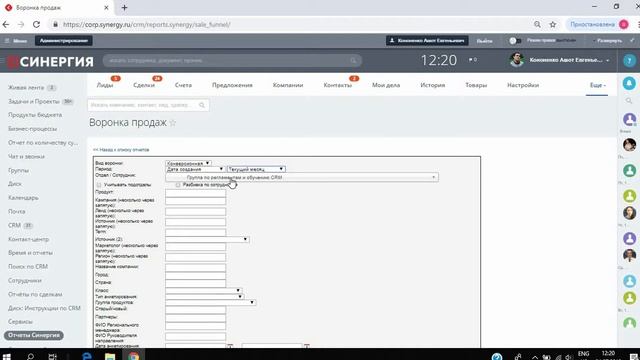Screen dimensions: 640x360
Task: Click the flag counter icon next to the clock
Action: click(473, 60)
